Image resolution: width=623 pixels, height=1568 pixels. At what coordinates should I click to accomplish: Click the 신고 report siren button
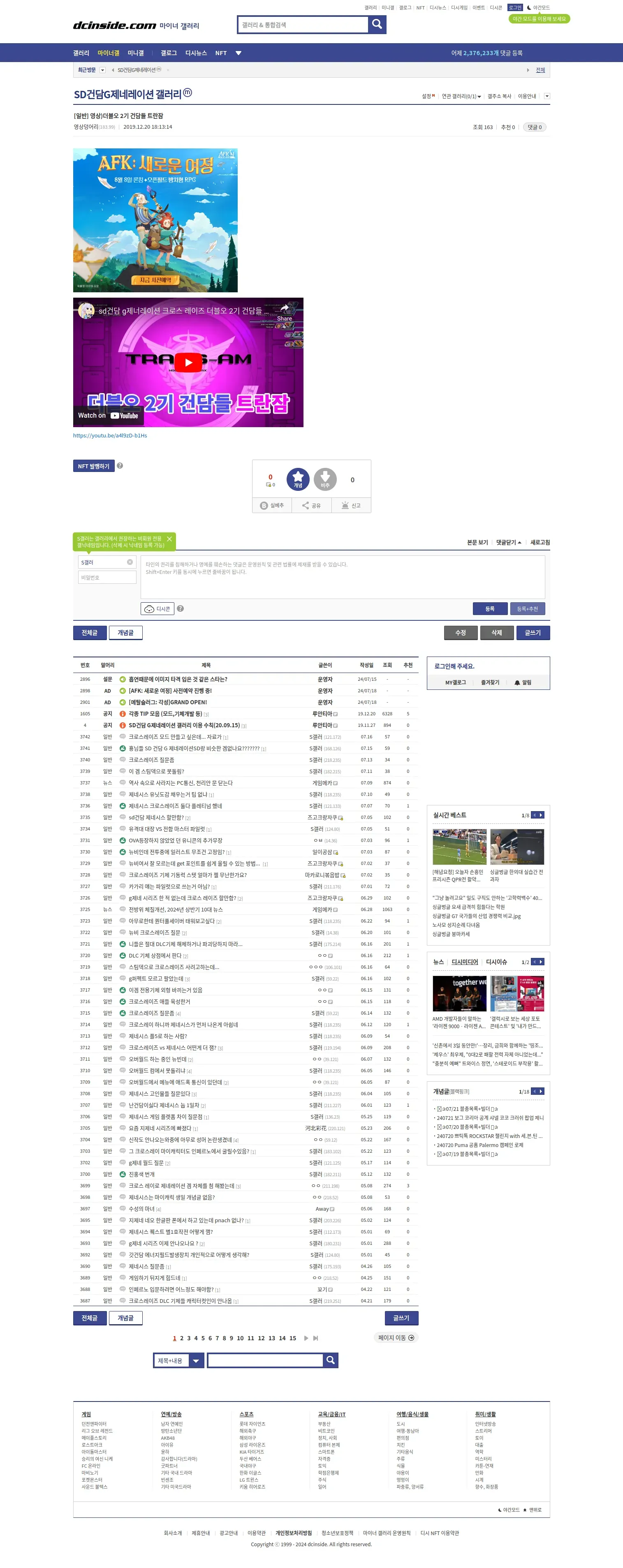click(x=351, y=505)
